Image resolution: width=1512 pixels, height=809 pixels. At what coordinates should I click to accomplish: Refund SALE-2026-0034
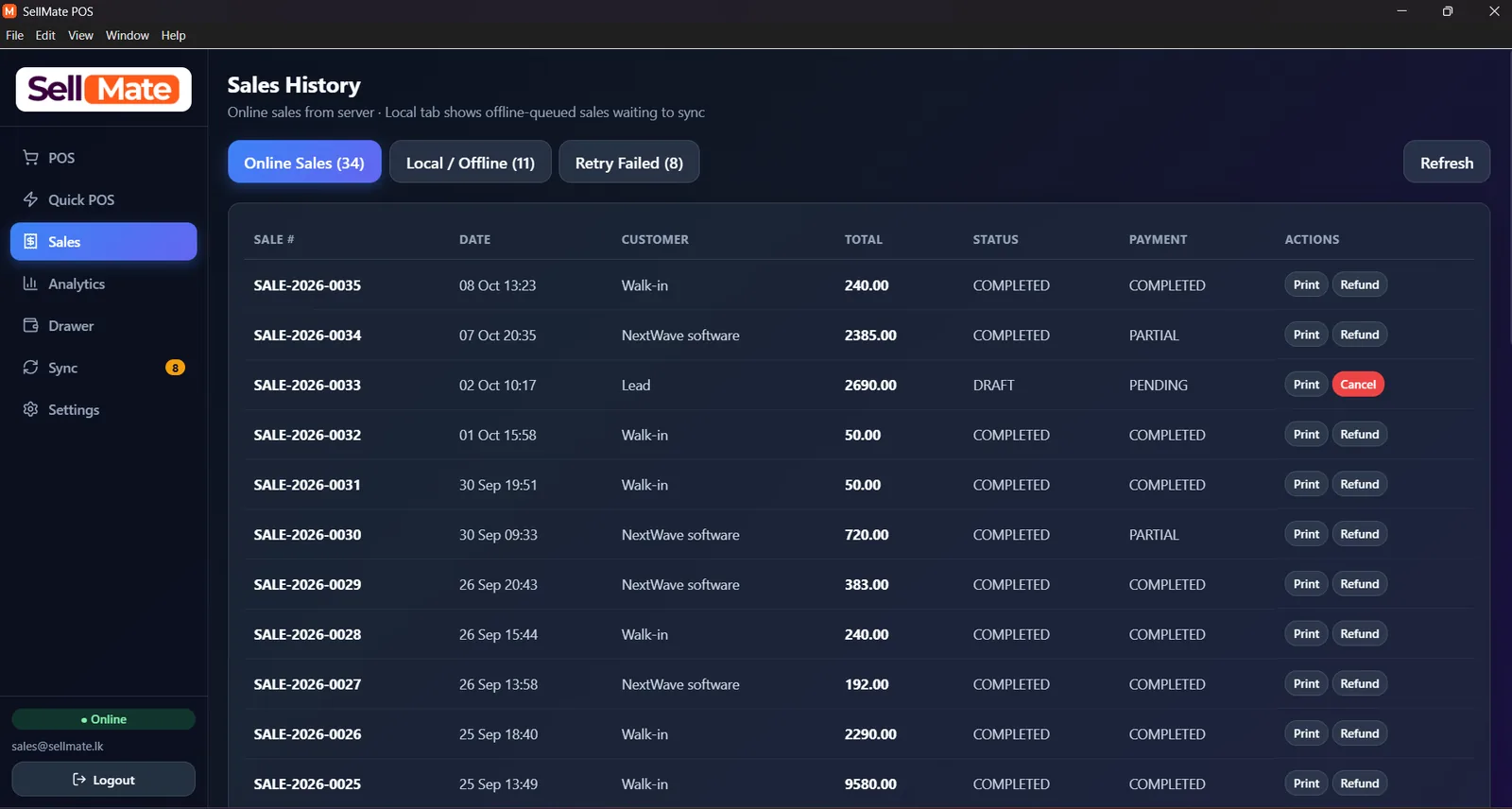[x=1360, y=335]
